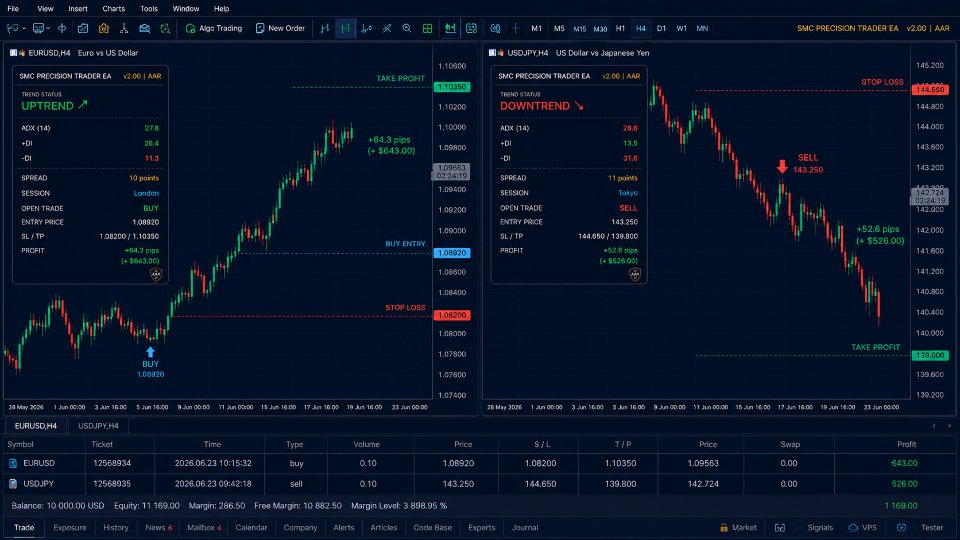Open the VPS cloud icon
960x540 pixels.
853,527
